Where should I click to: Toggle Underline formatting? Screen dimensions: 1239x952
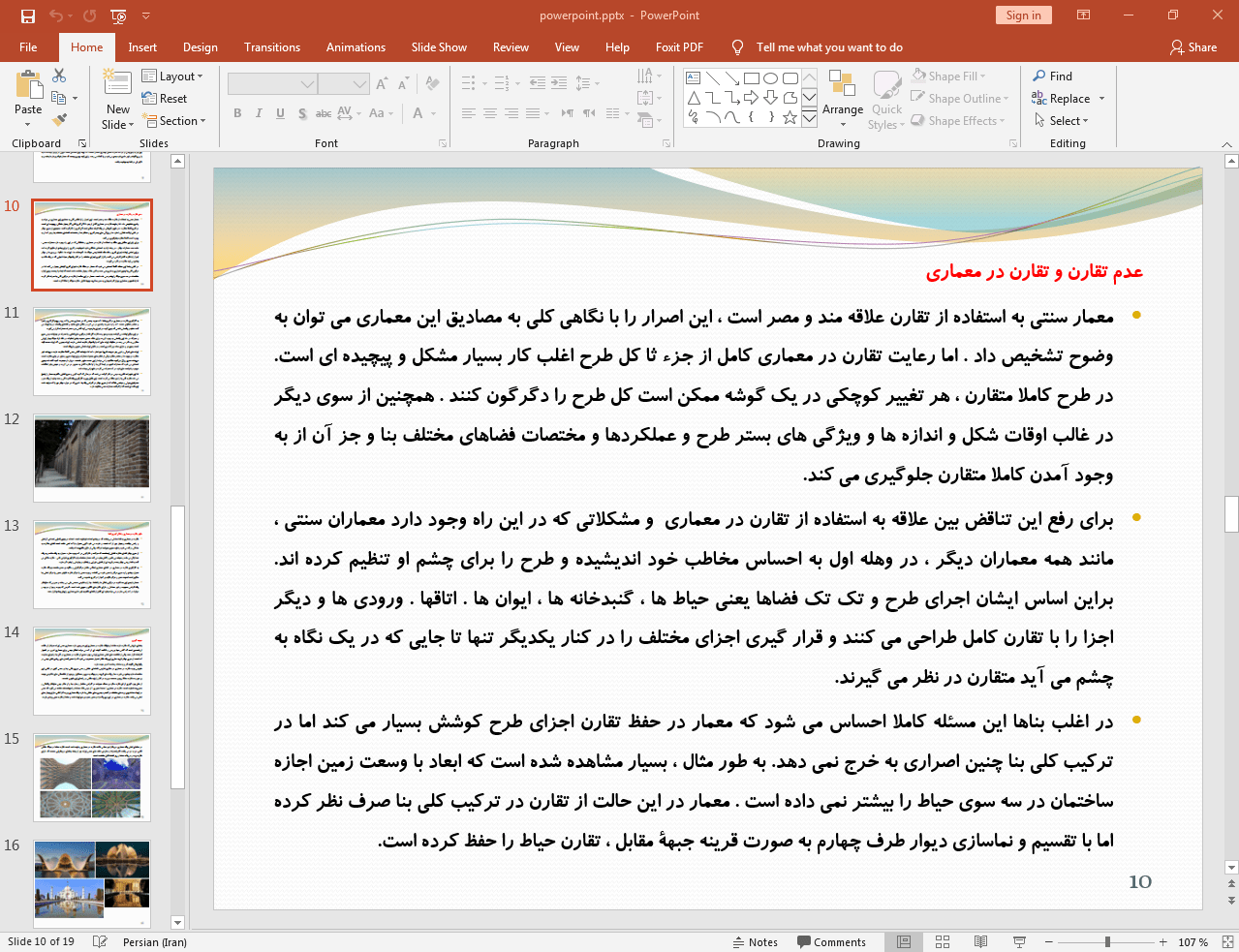pyautogui.click(x=280, y=113)
